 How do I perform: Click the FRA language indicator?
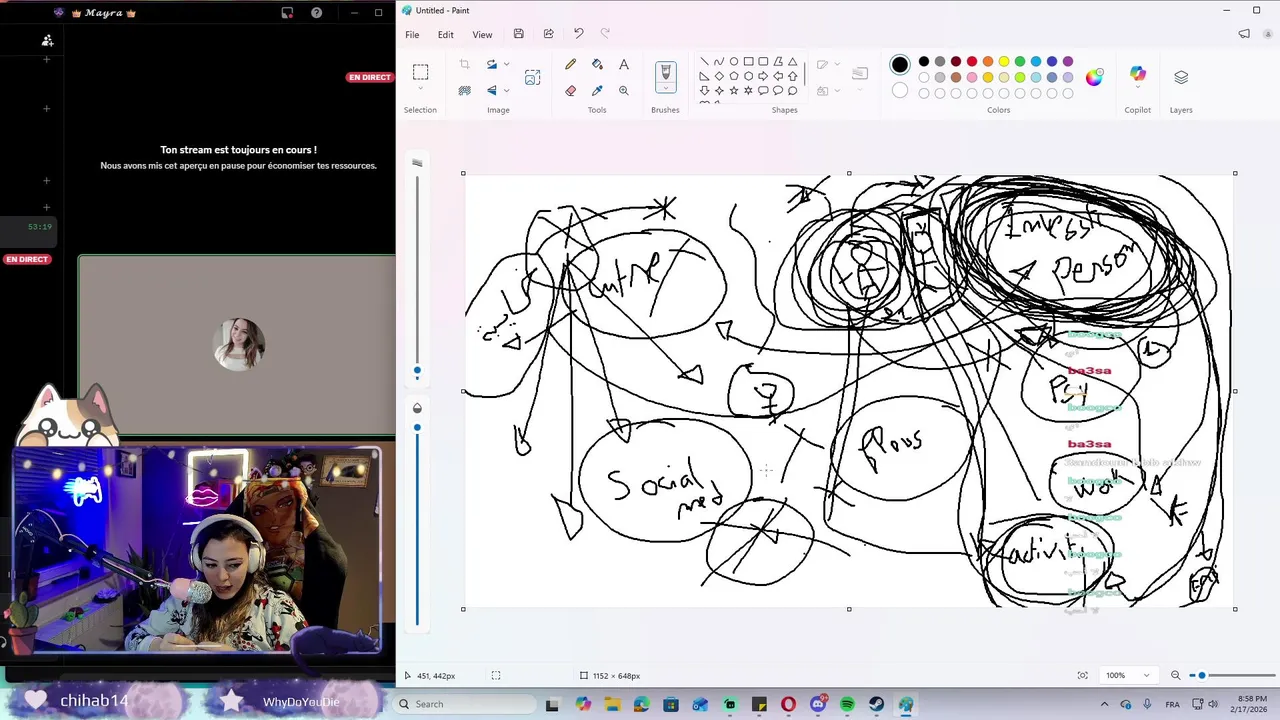point(1173,704)
